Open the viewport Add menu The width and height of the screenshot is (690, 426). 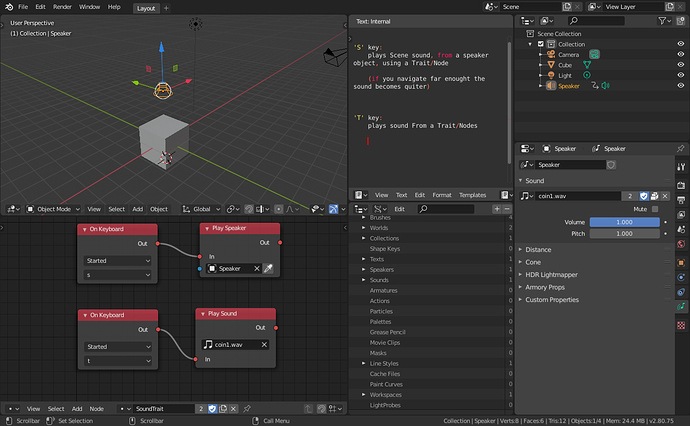(138, 209)
